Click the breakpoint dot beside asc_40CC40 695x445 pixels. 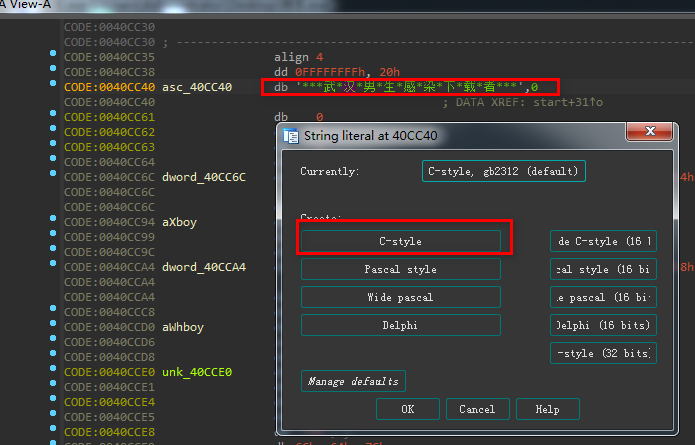click(x=51, y=87)
